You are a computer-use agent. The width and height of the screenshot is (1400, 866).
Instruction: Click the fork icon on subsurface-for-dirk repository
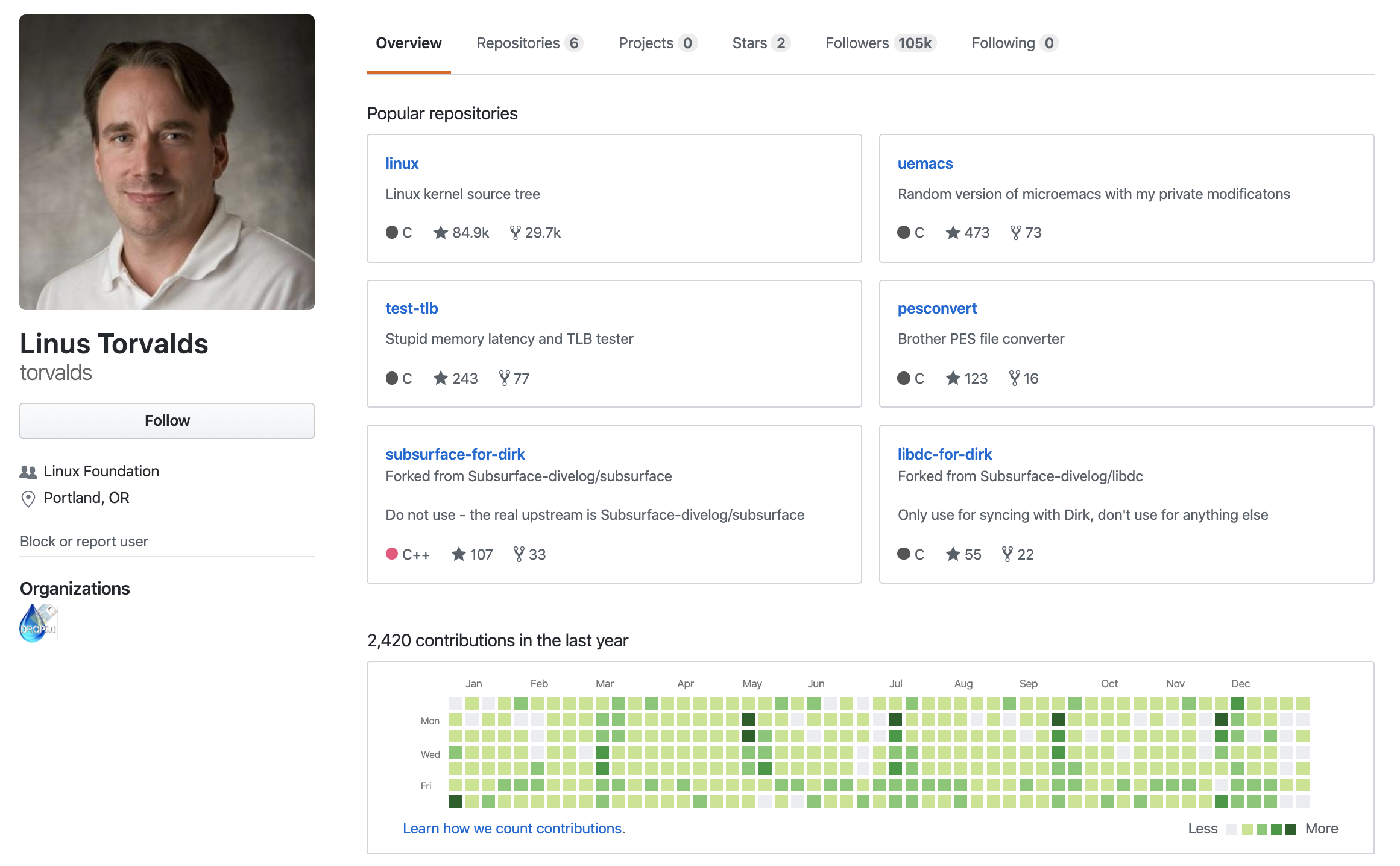click(519, 554)
